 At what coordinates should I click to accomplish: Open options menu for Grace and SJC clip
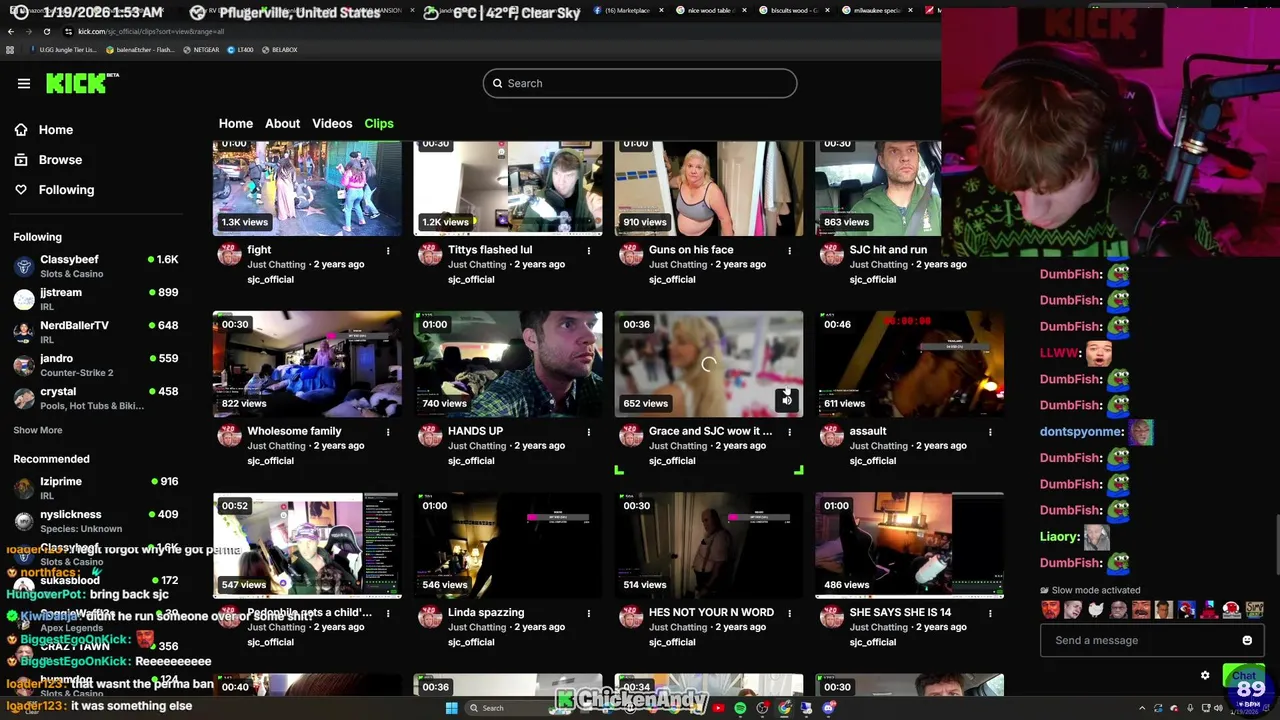coord(790,432)
